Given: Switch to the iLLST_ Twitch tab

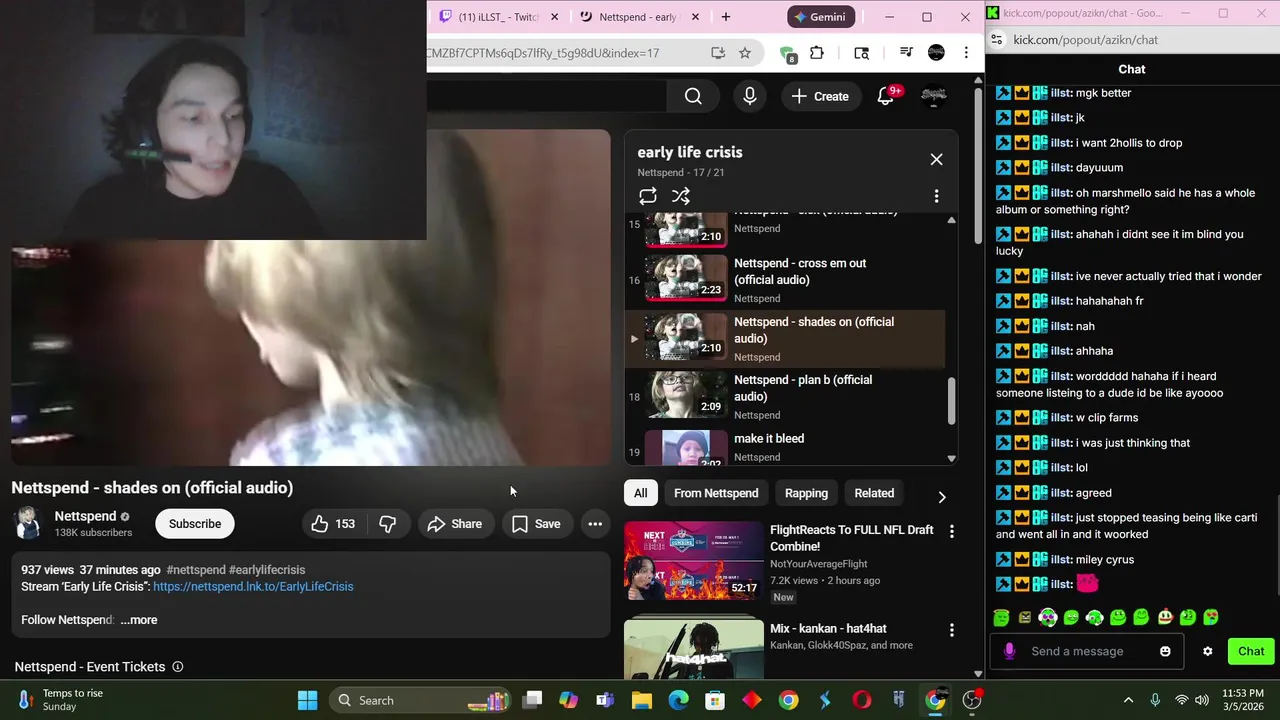Looking at the screenshot, I should [x=497, y=17].
